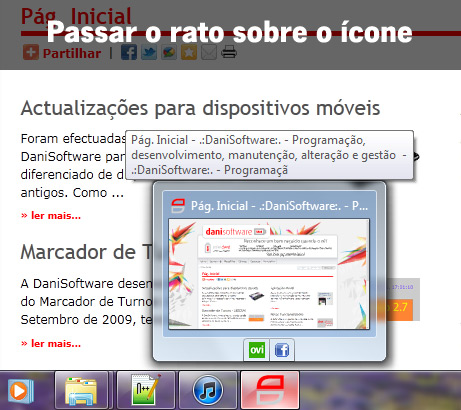This screenshot has height=410, width=461.
Task: Click the red plus Partilhar icon
Action: pyautogui.click(x=31, y=52)
